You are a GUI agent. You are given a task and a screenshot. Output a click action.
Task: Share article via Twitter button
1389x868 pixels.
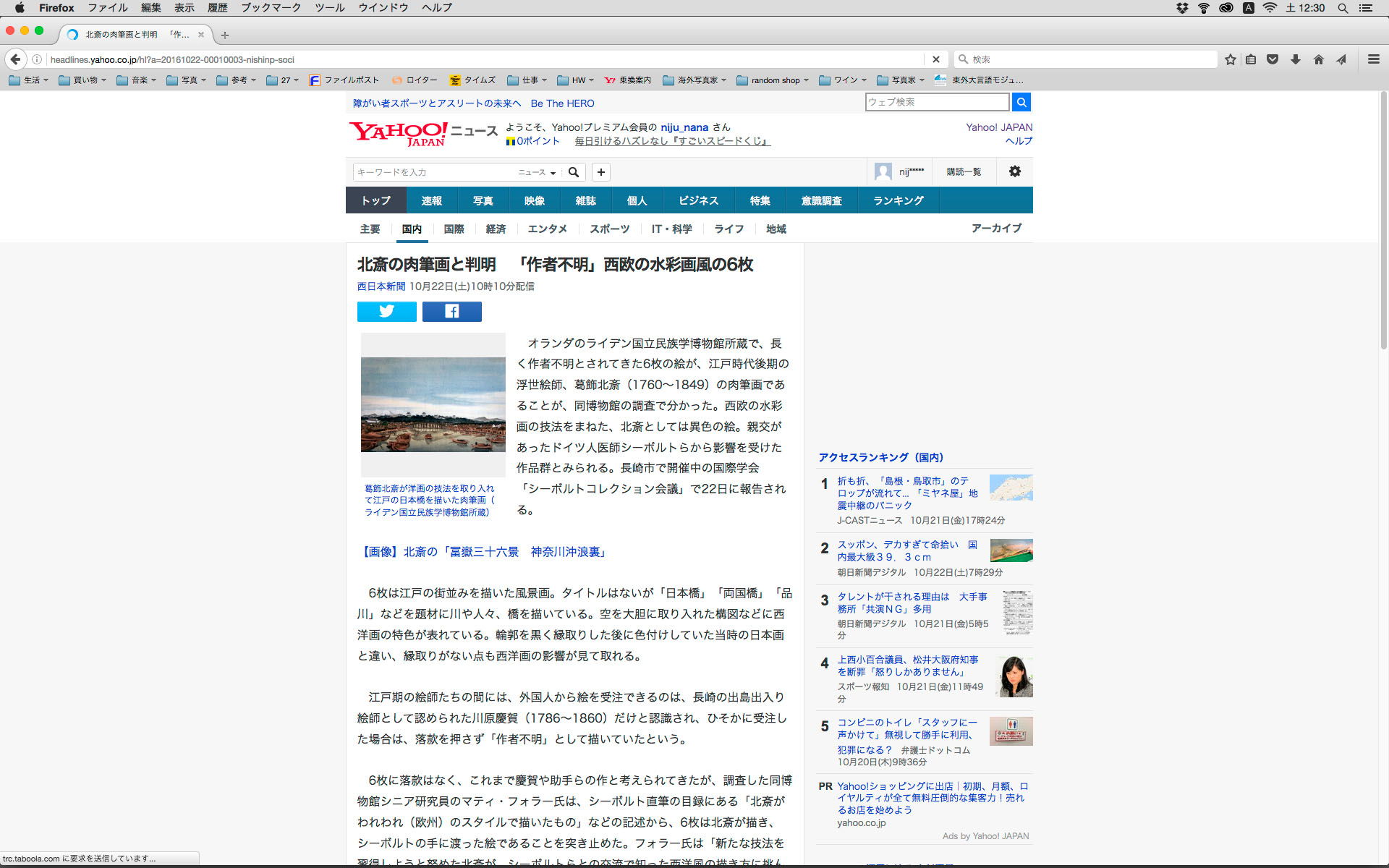point(386,311)
